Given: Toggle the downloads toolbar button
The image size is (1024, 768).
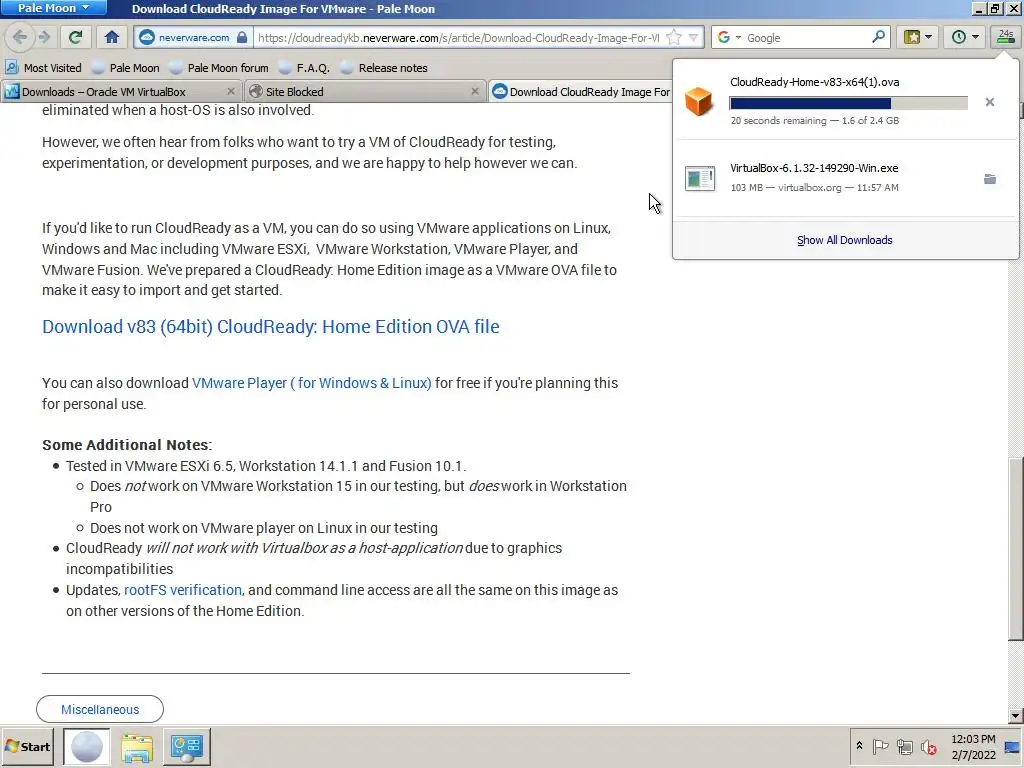Looking at the screenshot, I should coord(1006,37).
